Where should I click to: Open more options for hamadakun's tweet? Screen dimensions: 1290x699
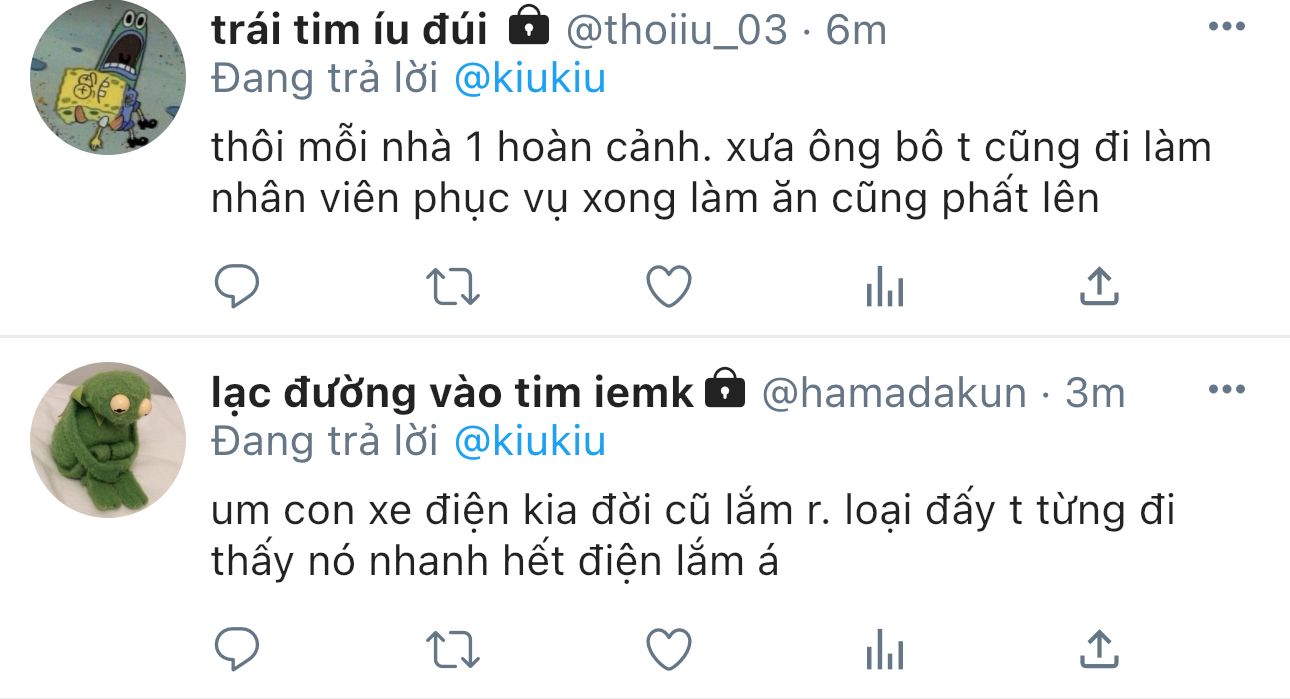click(1226, 389)
